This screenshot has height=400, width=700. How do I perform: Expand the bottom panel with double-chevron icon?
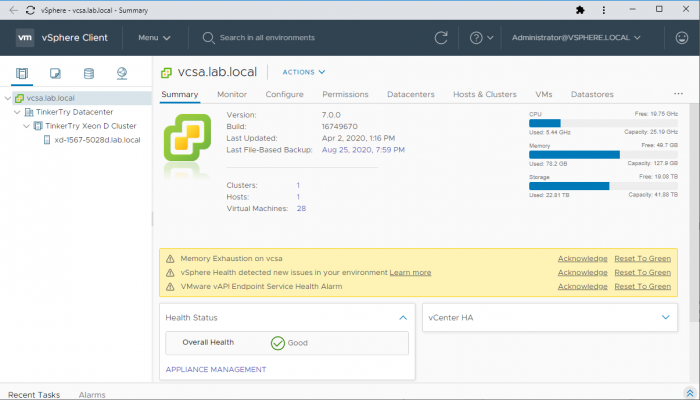[690, 393]
